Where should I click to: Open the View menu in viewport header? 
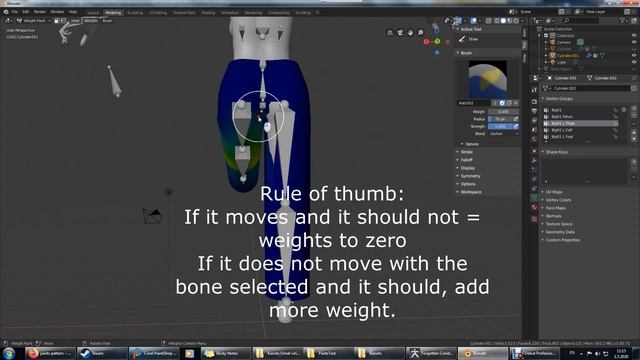[75, 20]
